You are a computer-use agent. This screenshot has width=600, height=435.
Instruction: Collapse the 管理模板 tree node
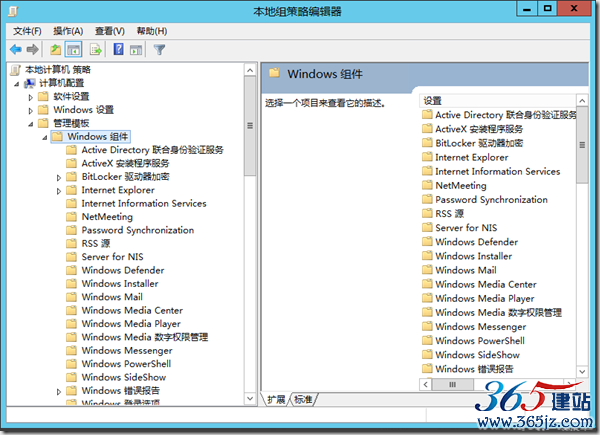pyautogui.click(x=31, y=124)
